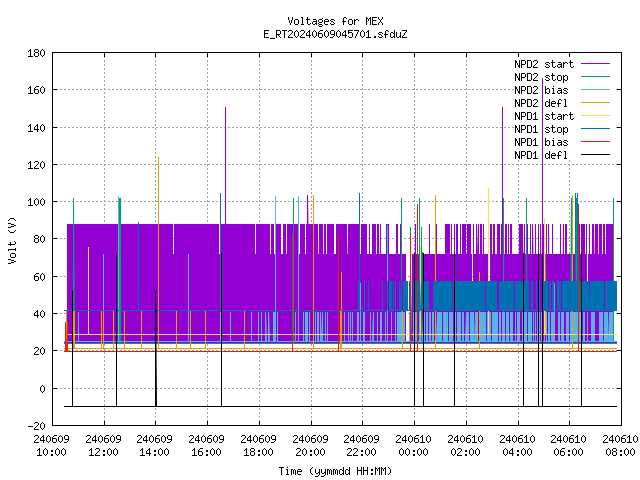The image size is (640, 480).
Task: Click the 'Time (yymmdd HH:MM)' x-axis label
Action: pyautogui.click(x=335, y=471)
